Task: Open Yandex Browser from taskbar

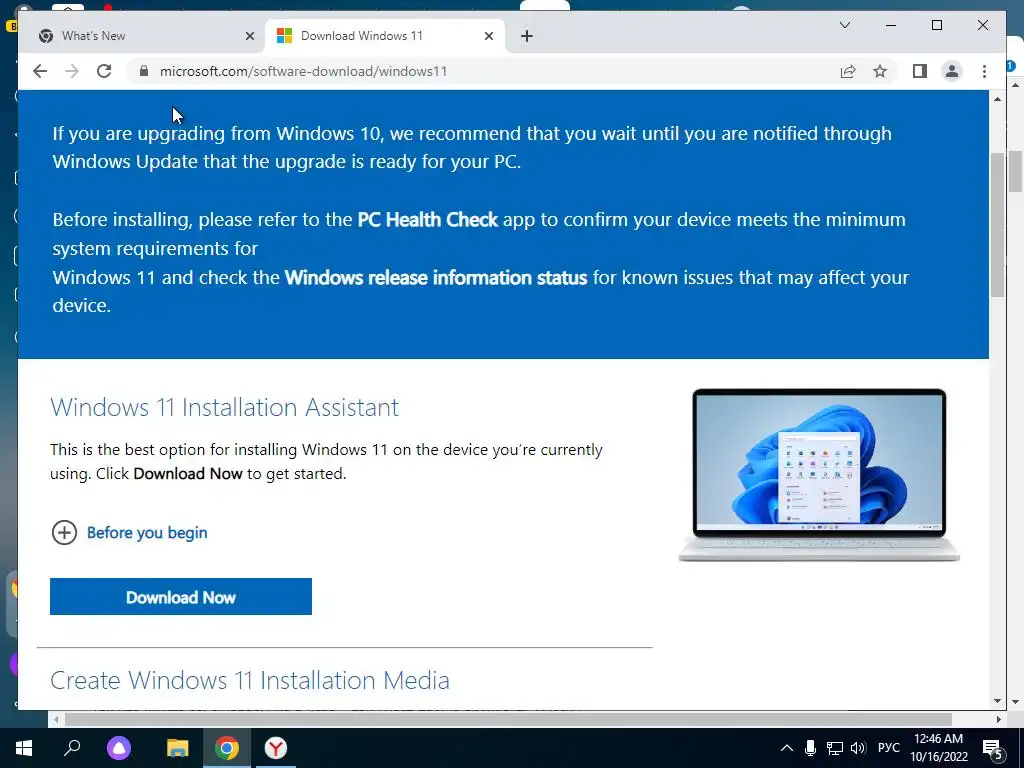Action: pyautogui.click(x=276, y=748)
